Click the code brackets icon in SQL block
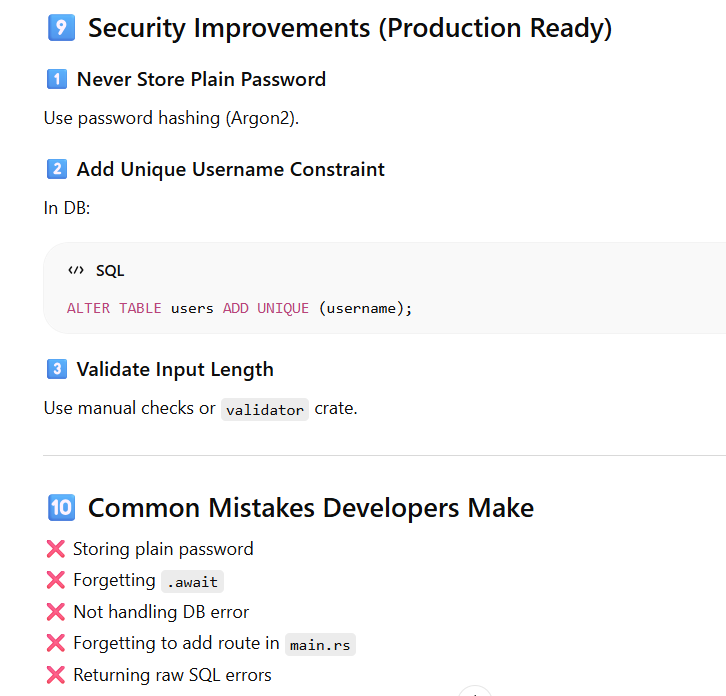This screenshot has width=726, height=696. tap(76, 271)
